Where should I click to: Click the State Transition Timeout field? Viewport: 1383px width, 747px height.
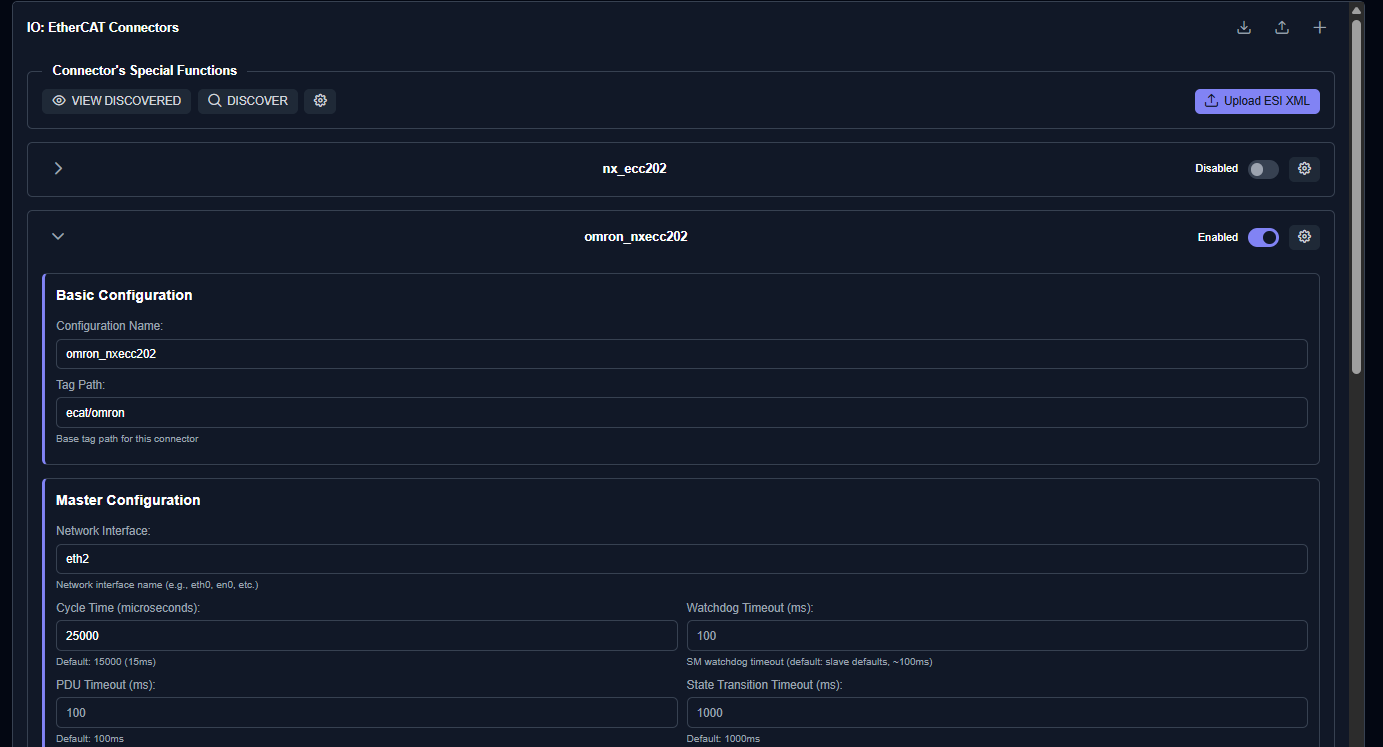(x=996, y=713)
